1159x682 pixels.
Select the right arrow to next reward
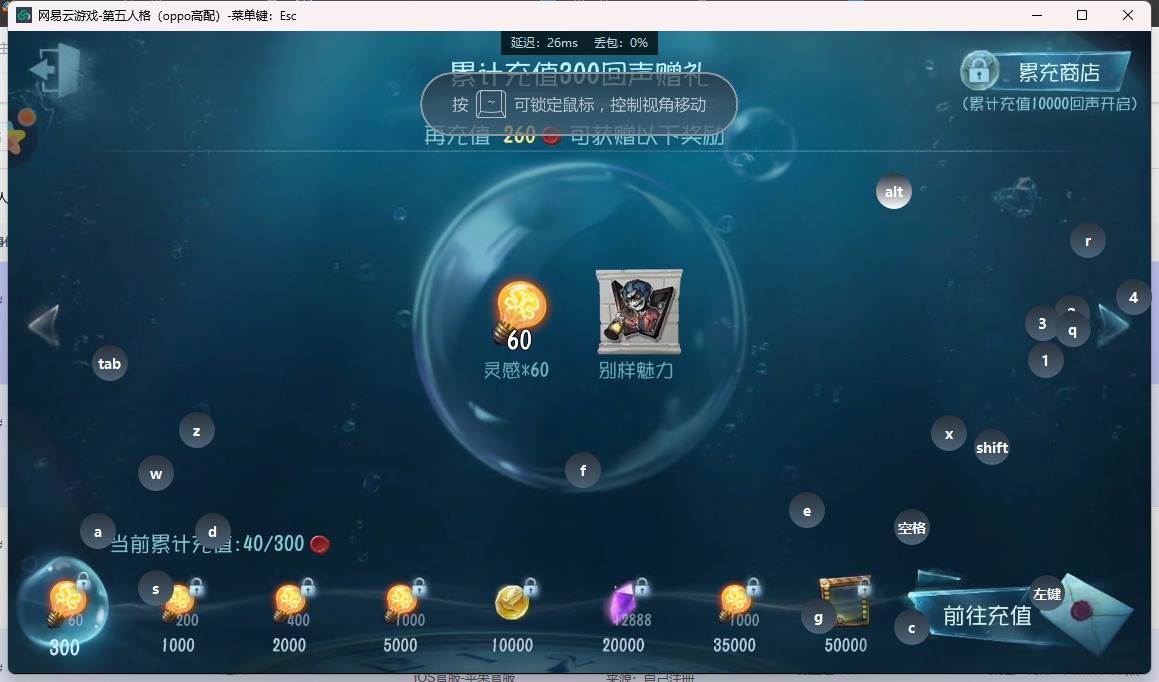click(x=1114, y=325)
